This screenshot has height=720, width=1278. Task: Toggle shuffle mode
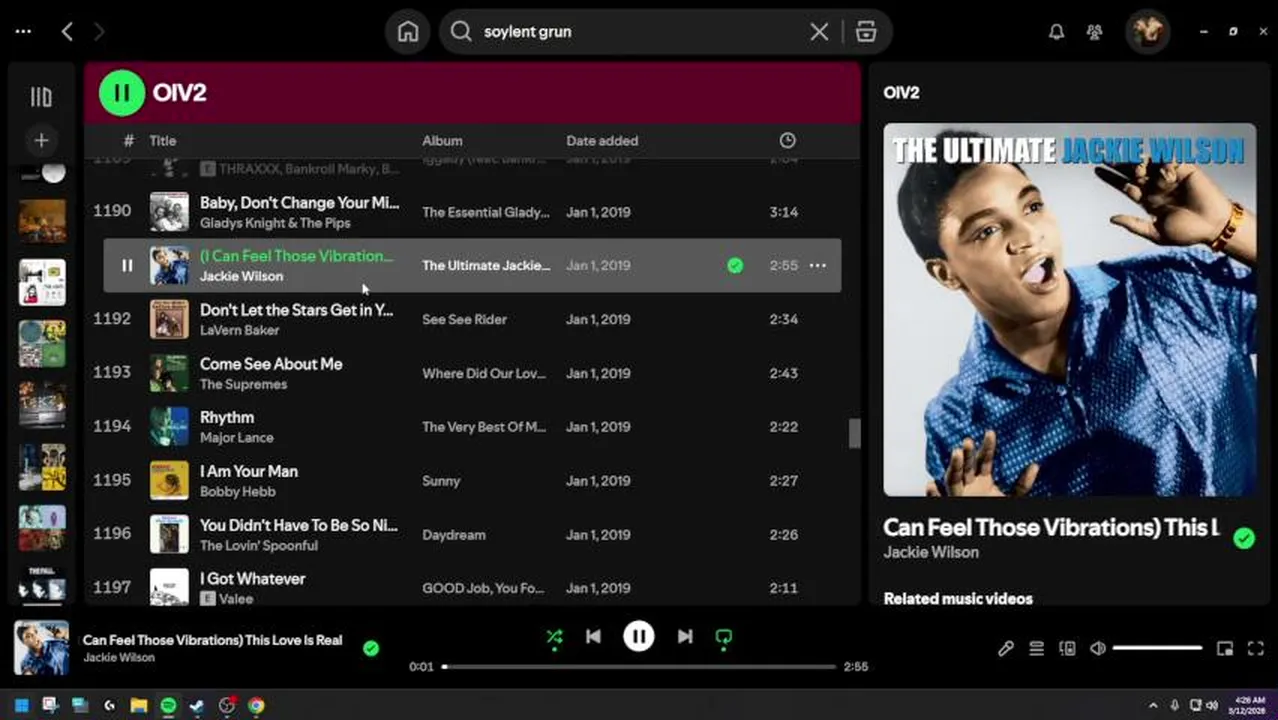click(554, 636)
